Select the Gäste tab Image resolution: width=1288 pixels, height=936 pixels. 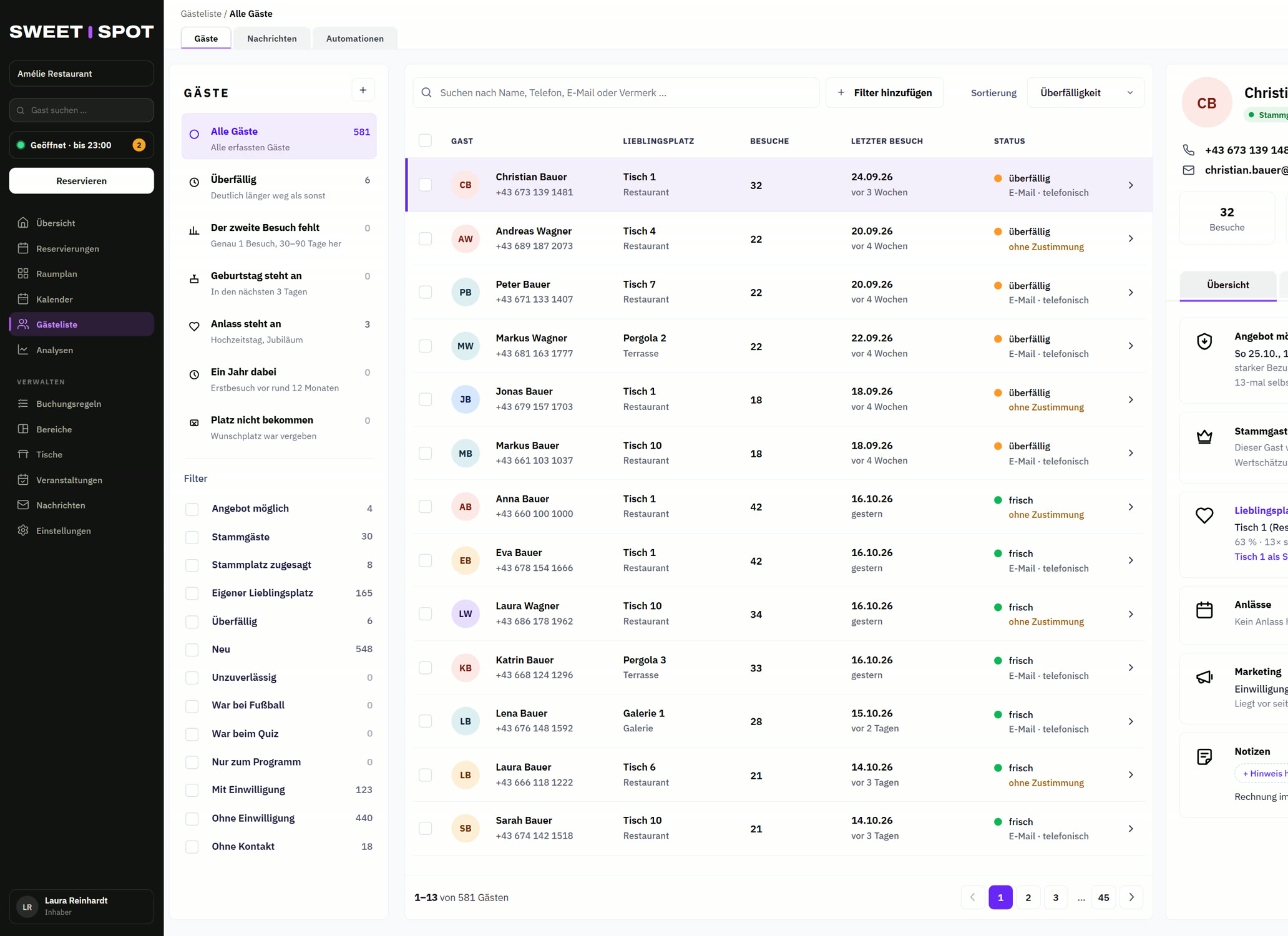point(206,39)
